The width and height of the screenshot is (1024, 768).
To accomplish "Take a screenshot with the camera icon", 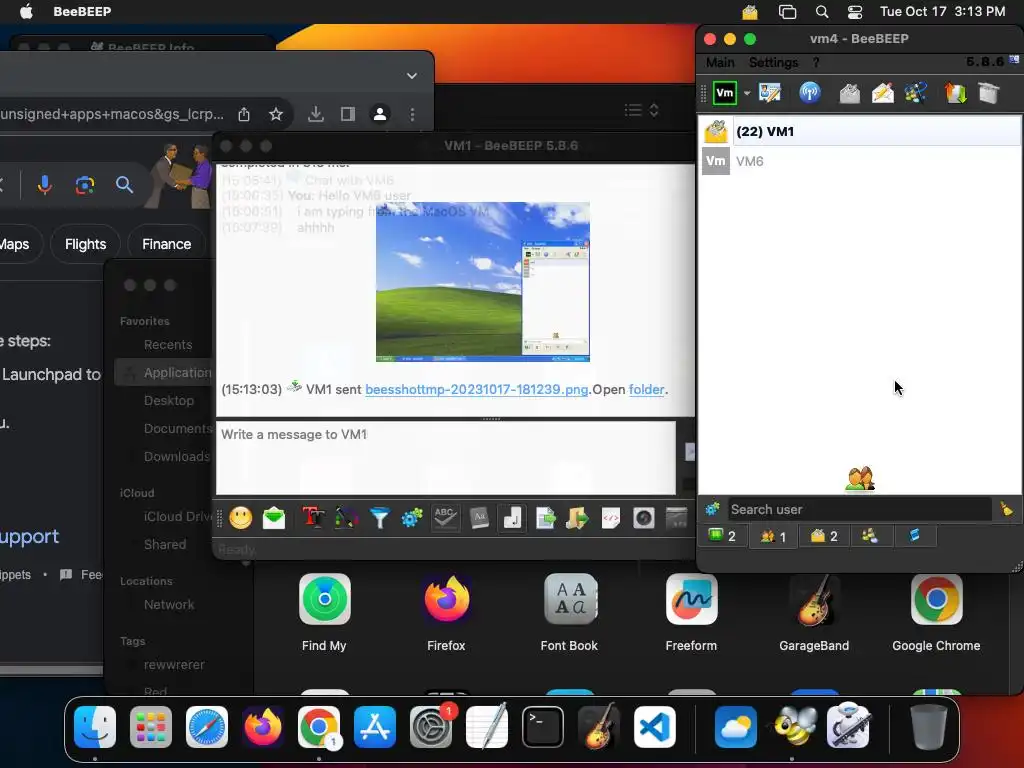I will (644, 519).
